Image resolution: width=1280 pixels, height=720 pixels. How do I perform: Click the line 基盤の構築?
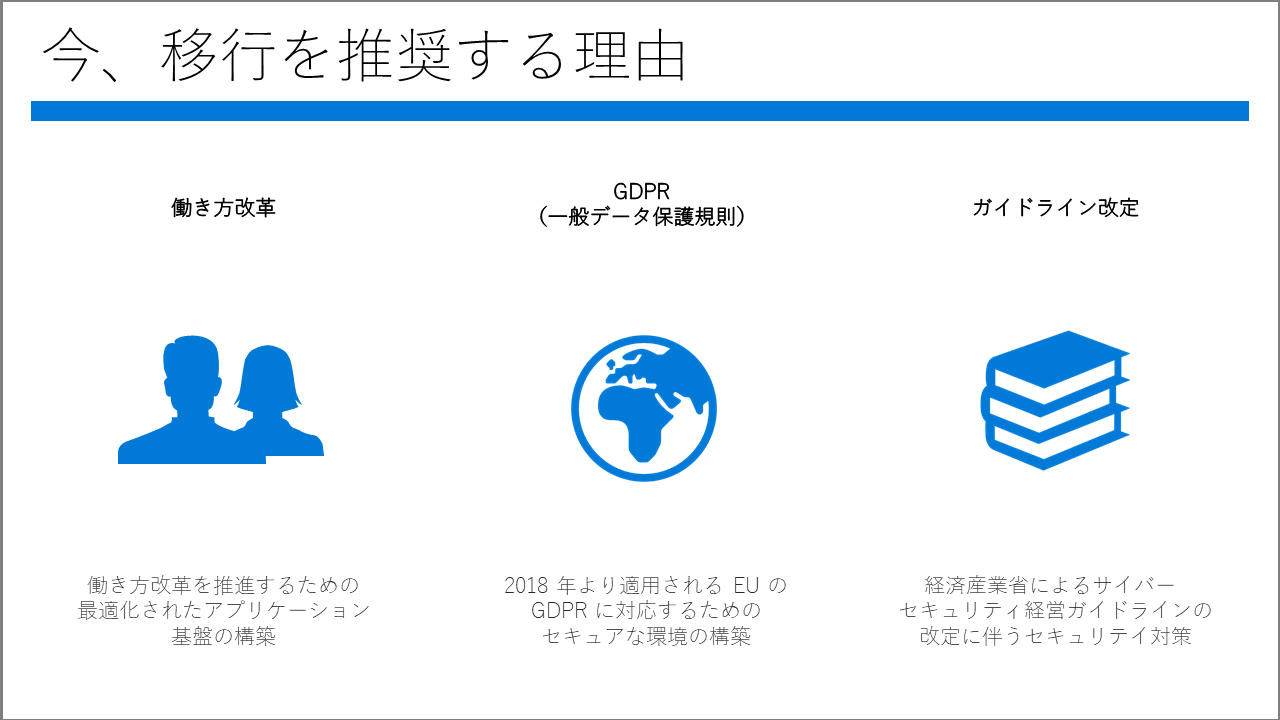[224, 636]
